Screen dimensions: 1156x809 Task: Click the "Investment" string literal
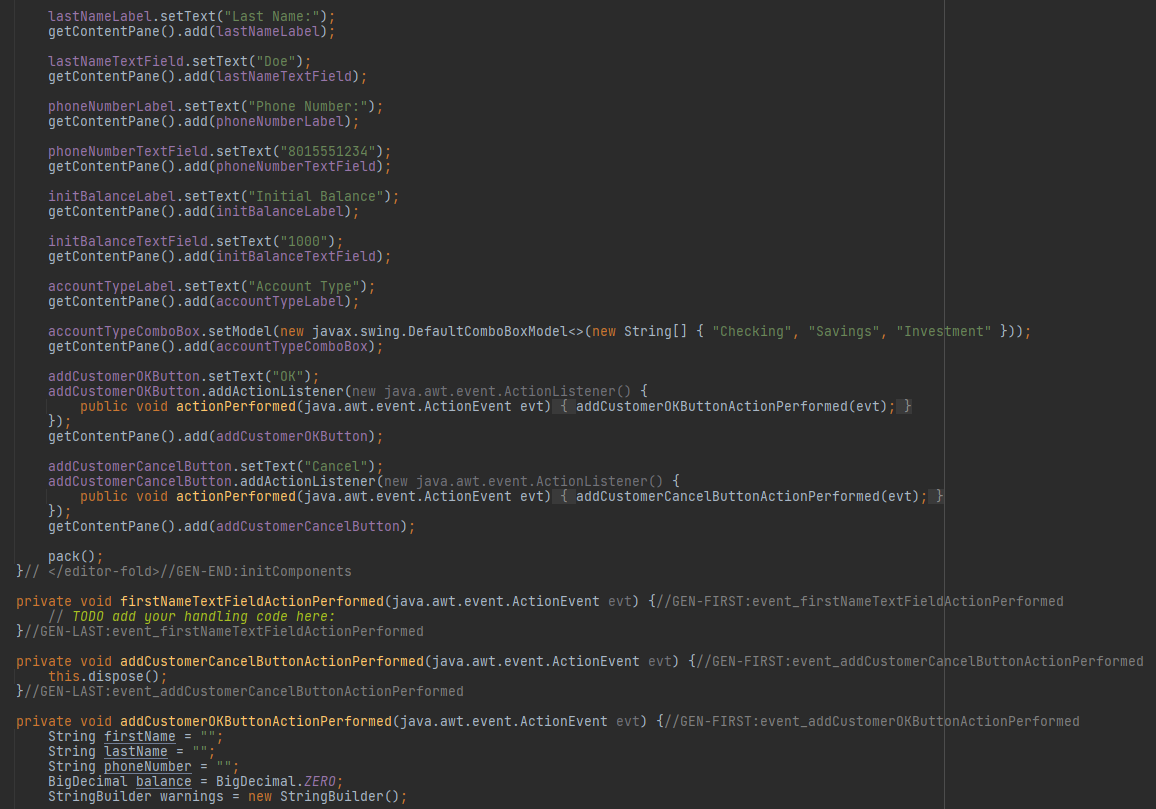tap(940, 331)
